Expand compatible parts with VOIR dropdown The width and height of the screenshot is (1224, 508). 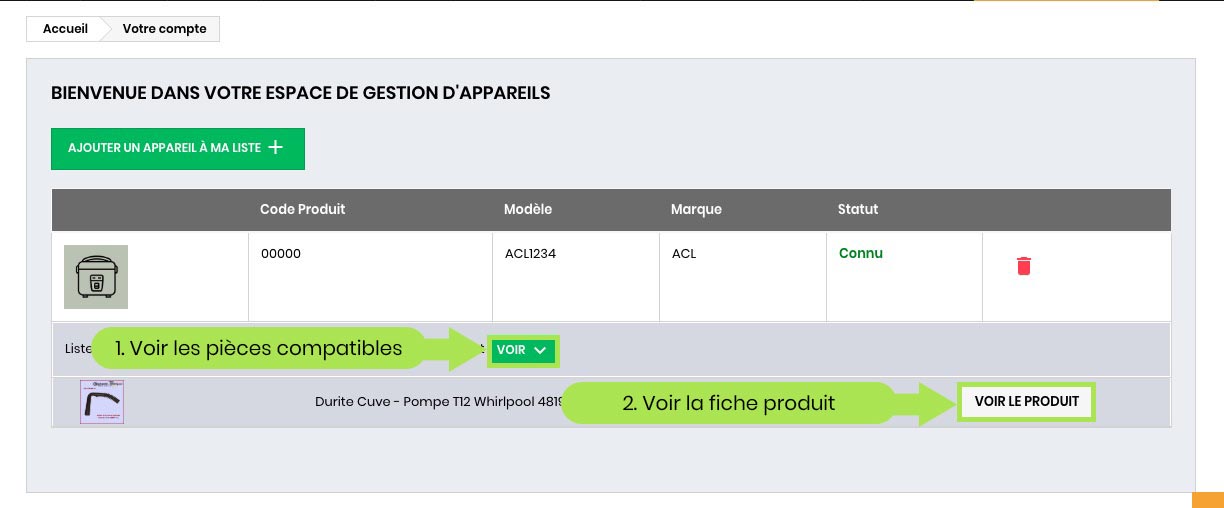click(522, 351)
